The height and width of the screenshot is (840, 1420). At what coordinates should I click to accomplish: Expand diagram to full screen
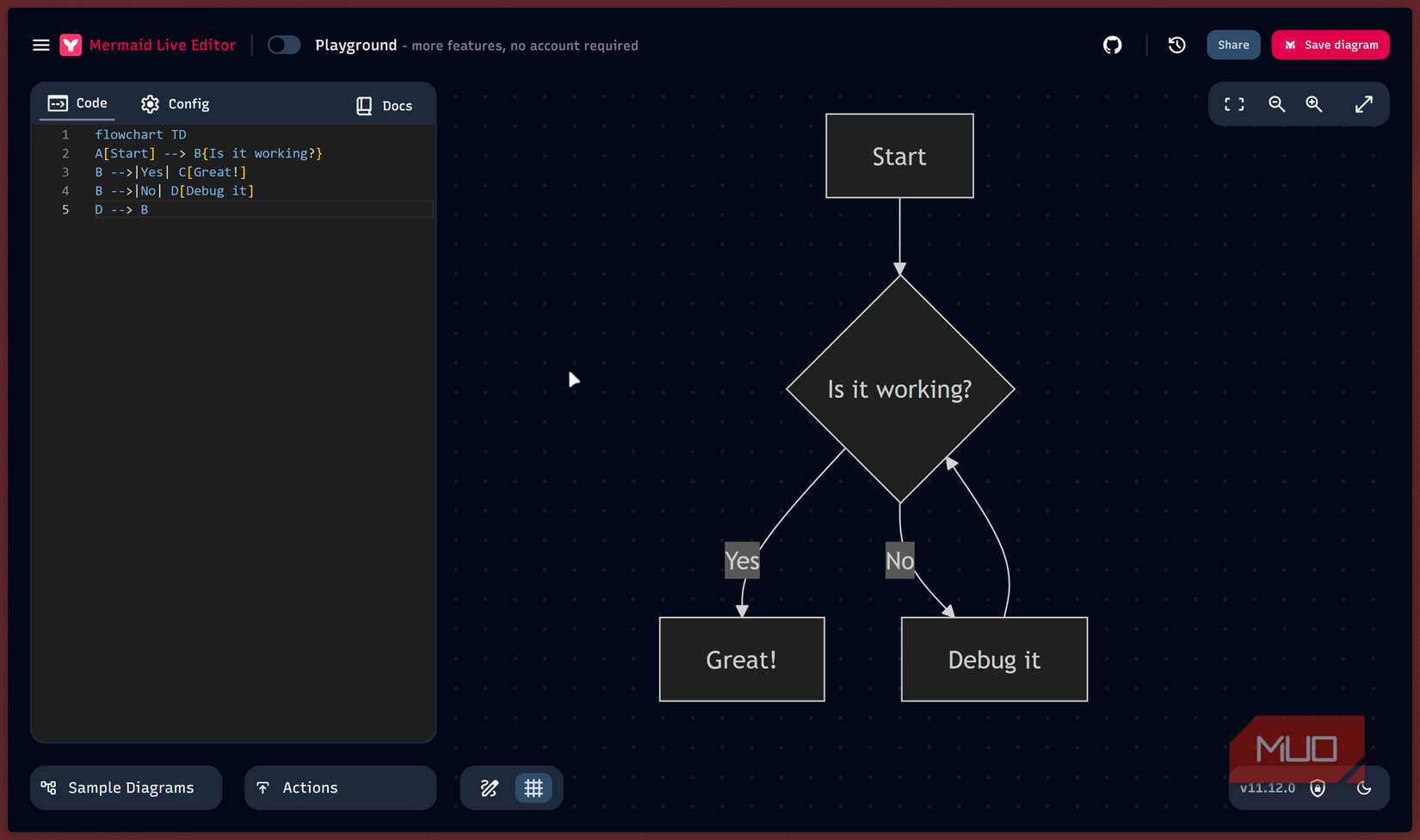tap(1364, 104)
